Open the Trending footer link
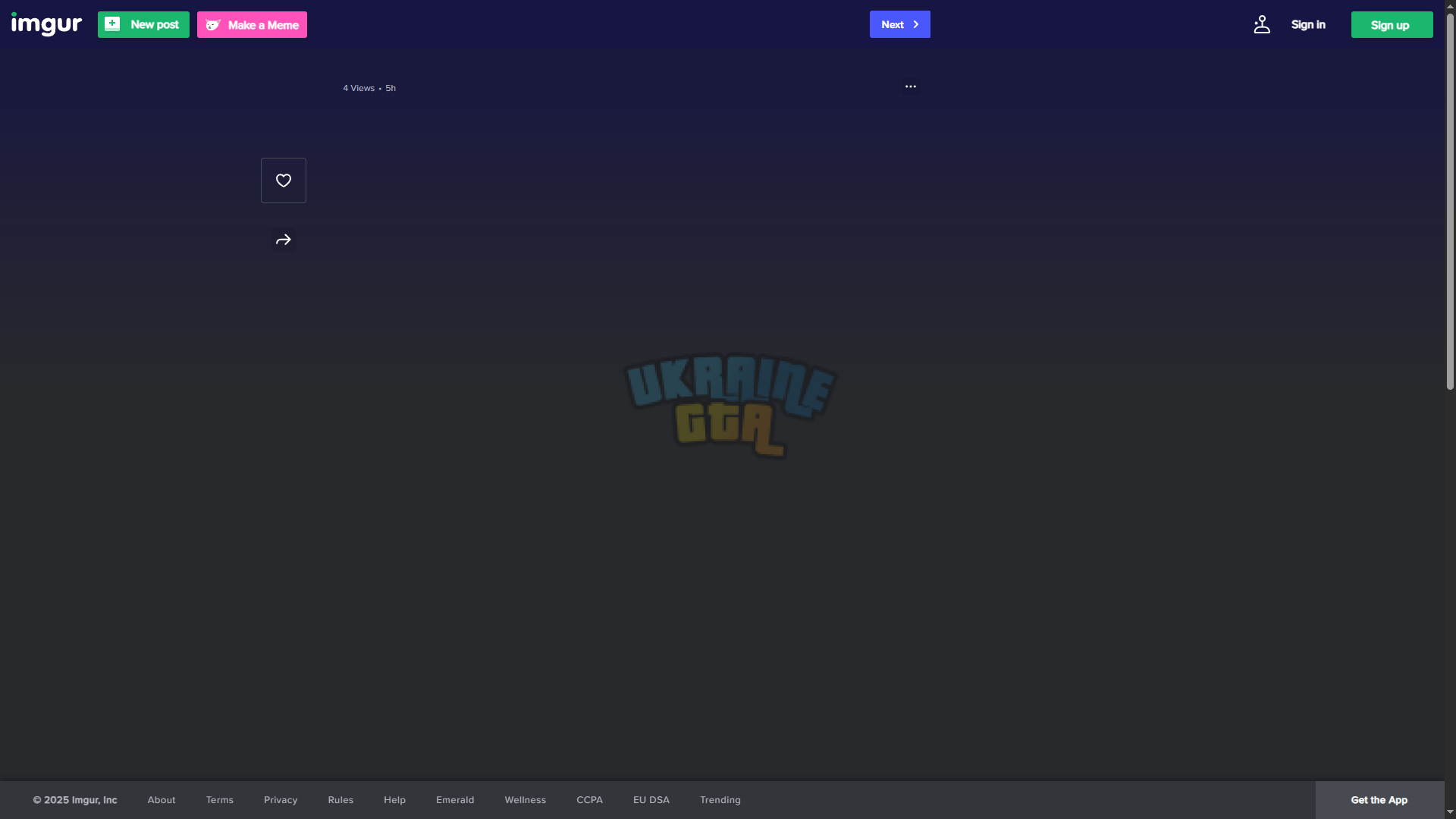This screenshot has height=819, width=1456. tap(720, 800)
